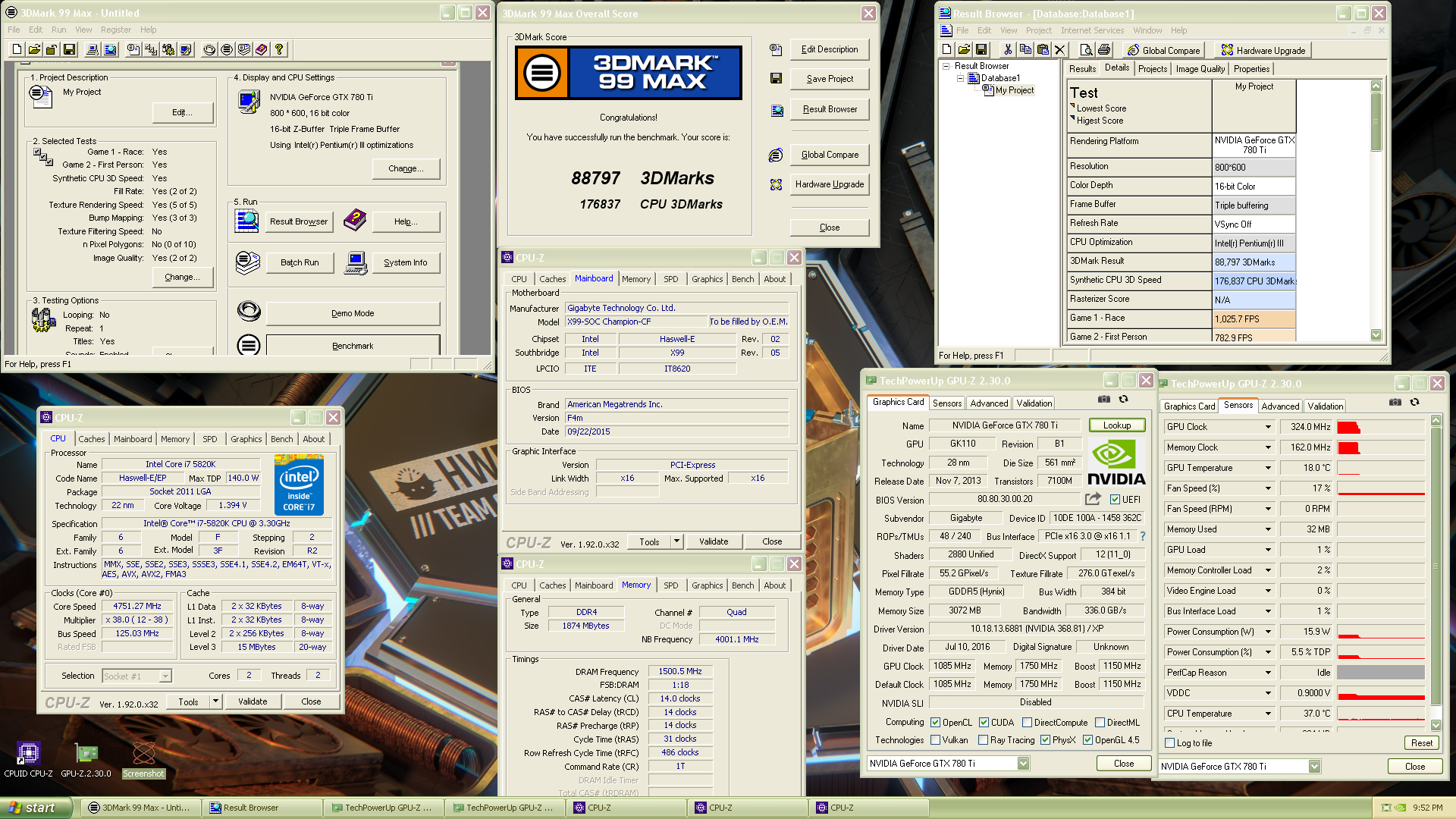1456x819 pixels.
Task: Toggle OpenCL checkbox in GPU-Z
Action: [x=936, y=723]
